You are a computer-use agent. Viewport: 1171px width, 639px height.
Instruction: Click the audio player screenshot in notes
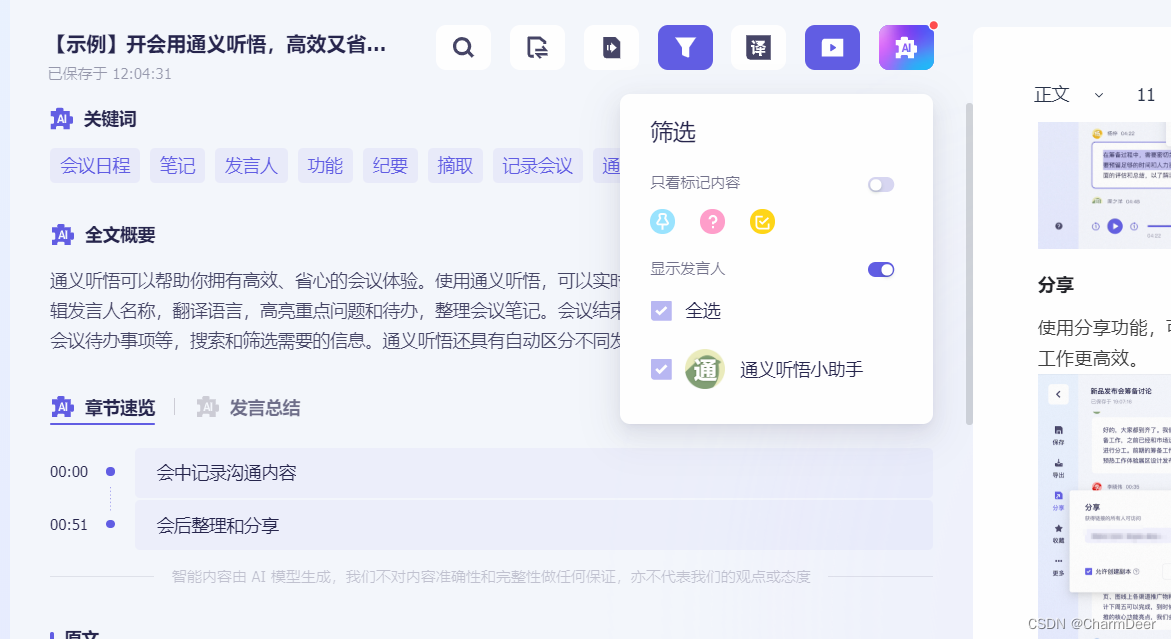[1105, 185]
